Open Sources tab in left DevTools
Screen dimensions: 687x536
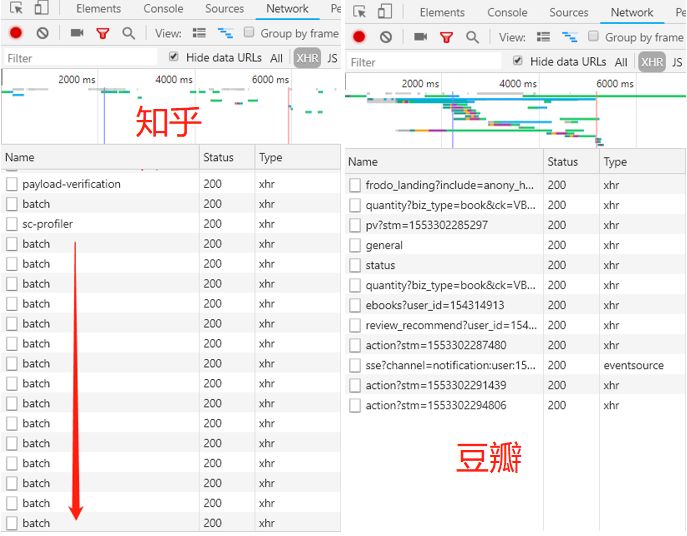[224, 9]
